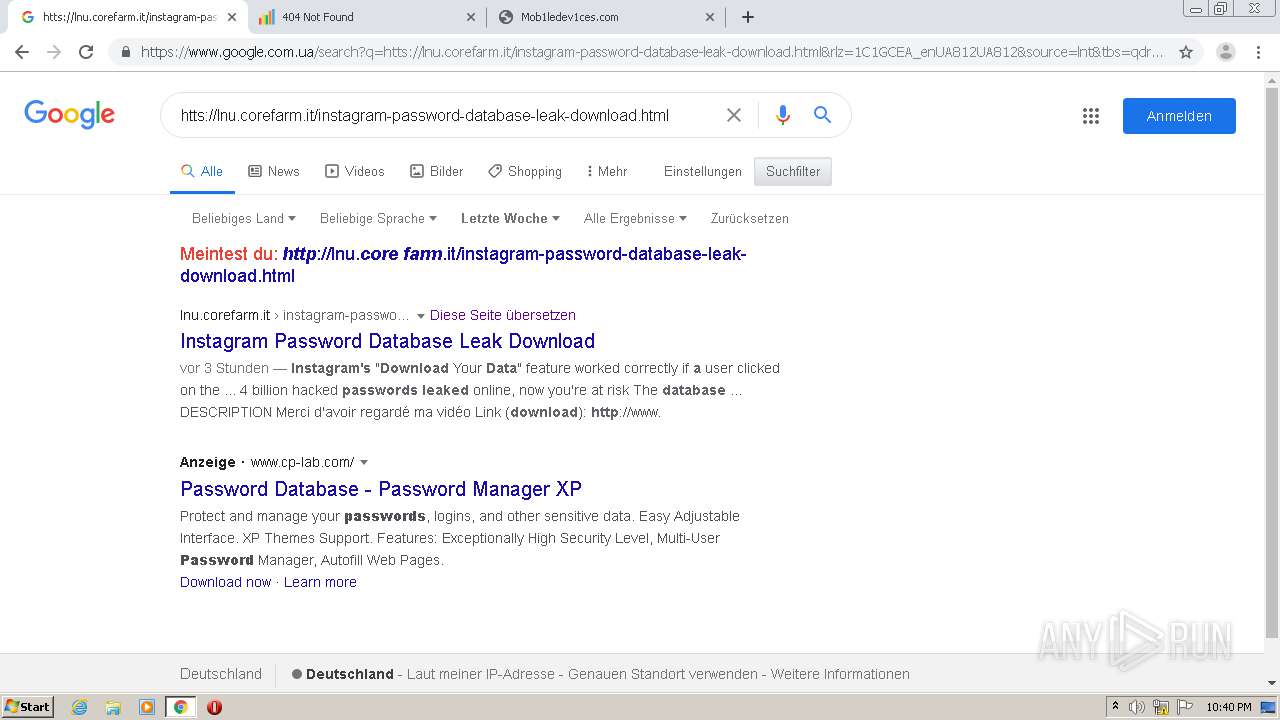This screenshot has height=720, width=1280.
Task: Reload the page with the refresh icon
Action: (86, 52)
